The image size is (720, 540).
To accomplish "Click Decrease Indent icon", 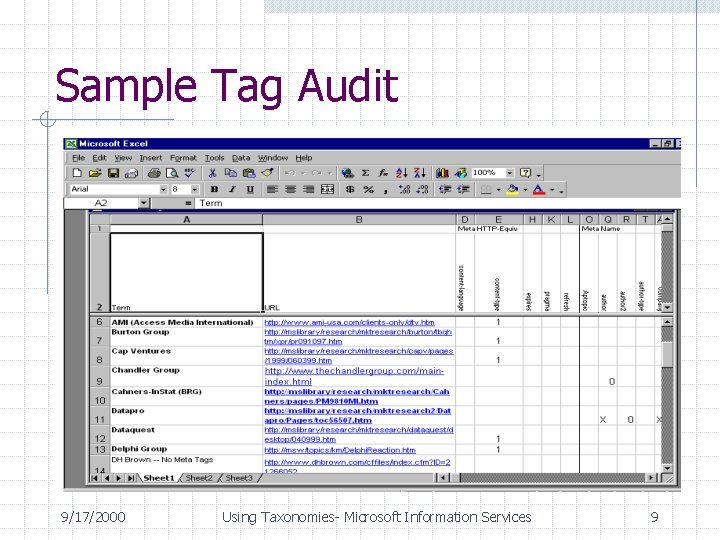I will (x=445, y=189).
